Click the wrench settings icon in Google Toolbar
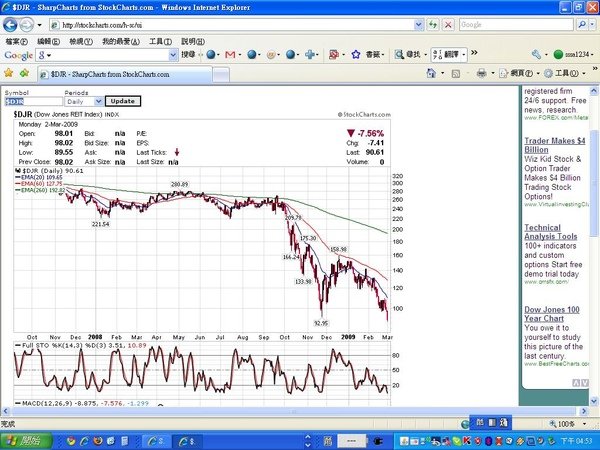The height and width of the screenshot is (450, 600). pyautogui.click(x=536, y=55)
